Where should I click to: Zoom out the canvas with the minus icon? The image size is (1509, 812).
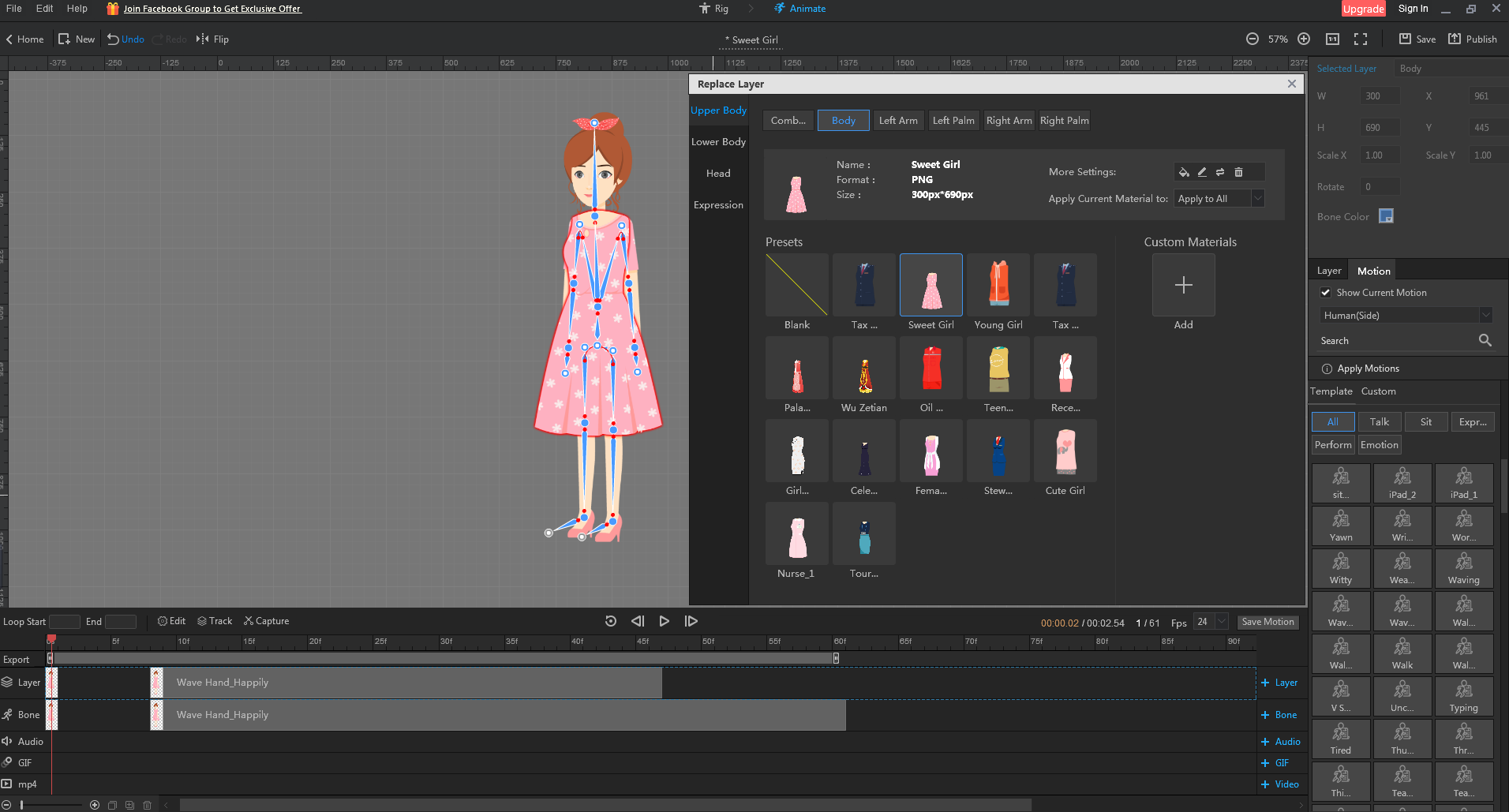point(1253,39)
